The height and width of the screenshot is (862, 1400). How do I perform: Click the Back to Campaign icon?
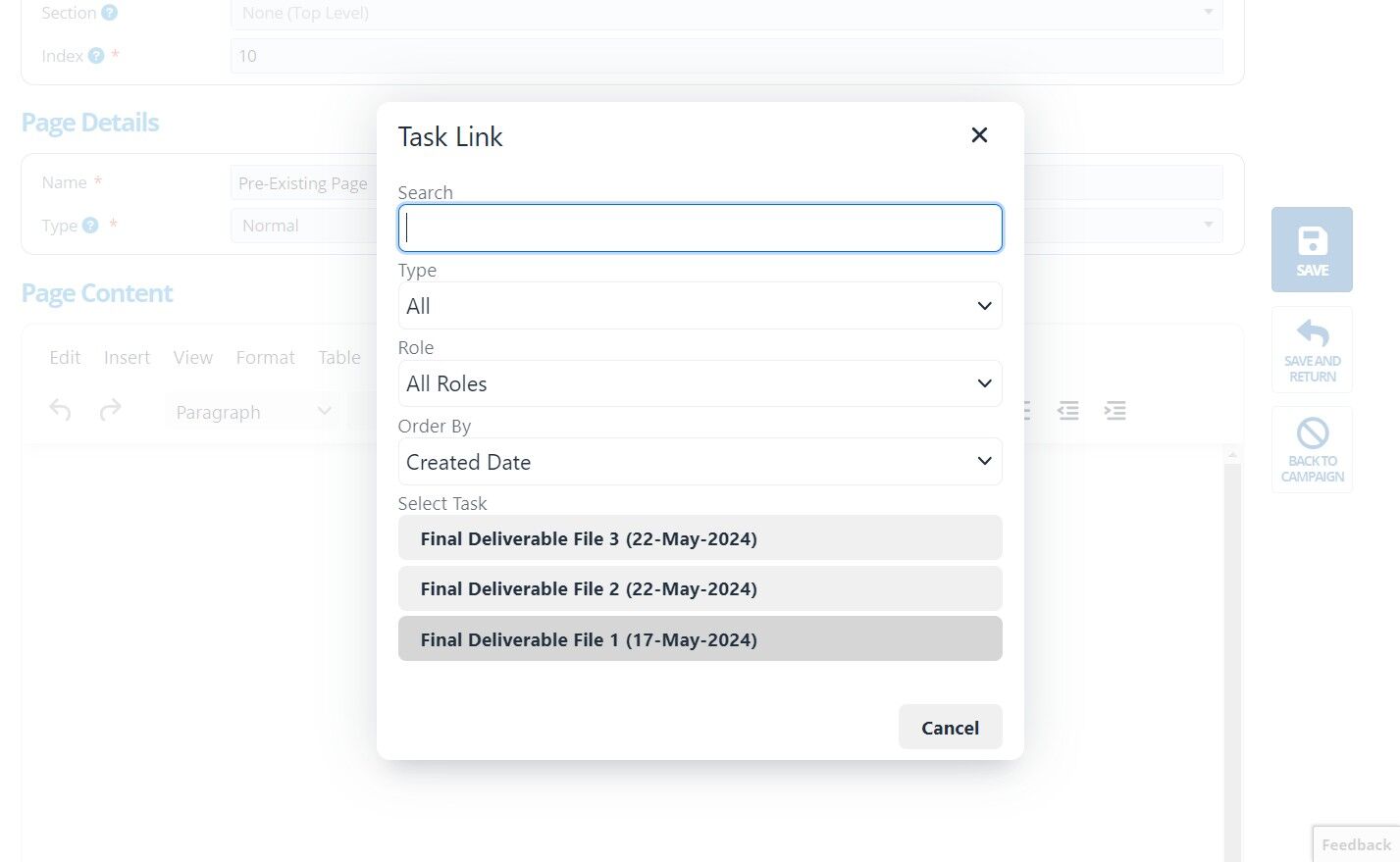point(1312,433)
